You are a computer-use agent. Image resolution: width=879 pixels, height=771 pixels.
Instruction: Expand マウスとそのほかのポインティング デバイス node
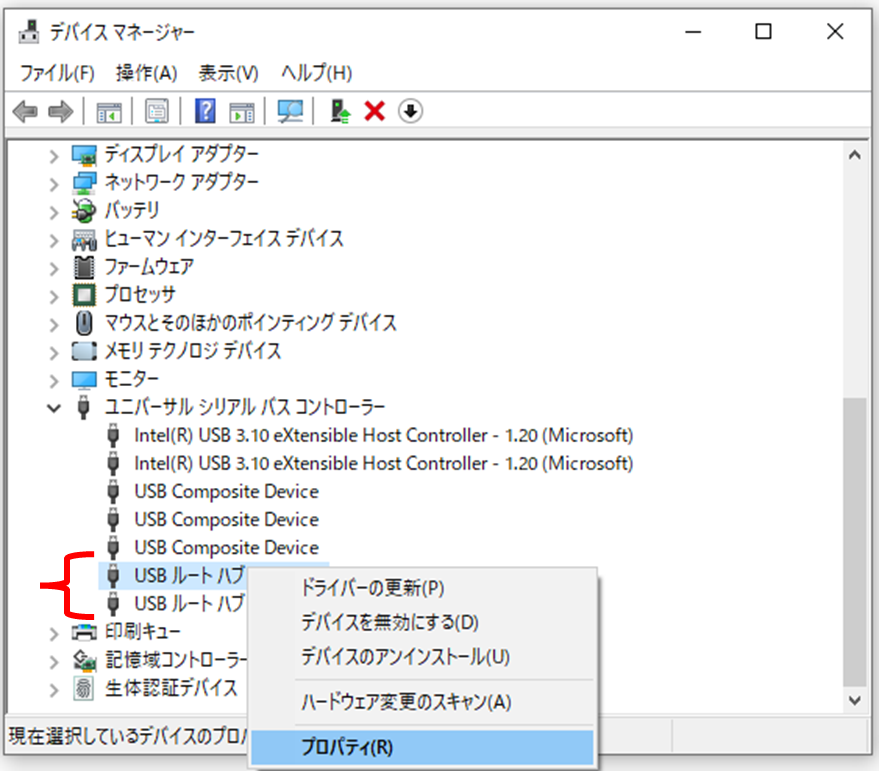pyautogui.click(x=54, y=325)
